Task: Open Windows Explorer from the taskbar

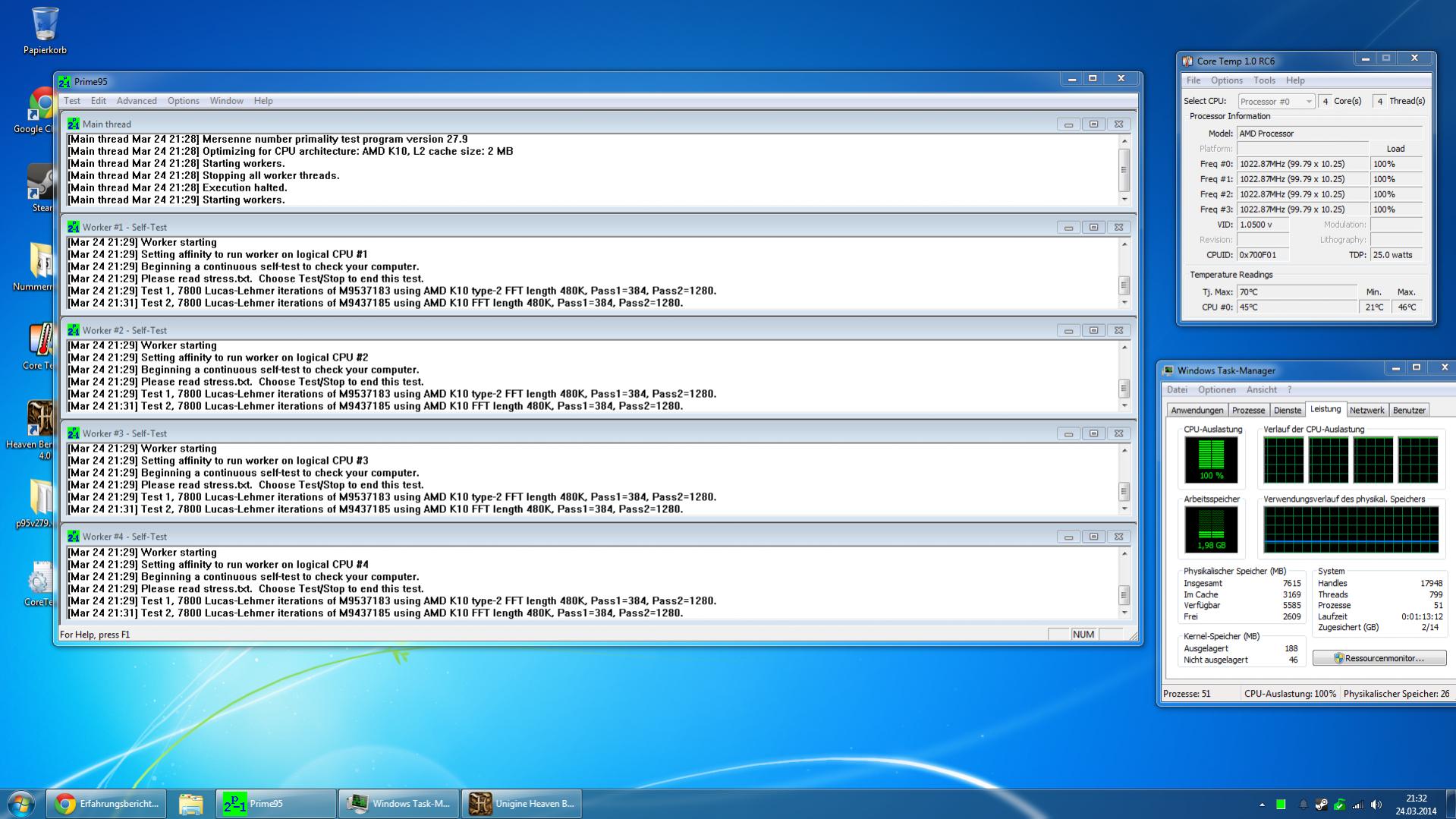Action: 191,804
